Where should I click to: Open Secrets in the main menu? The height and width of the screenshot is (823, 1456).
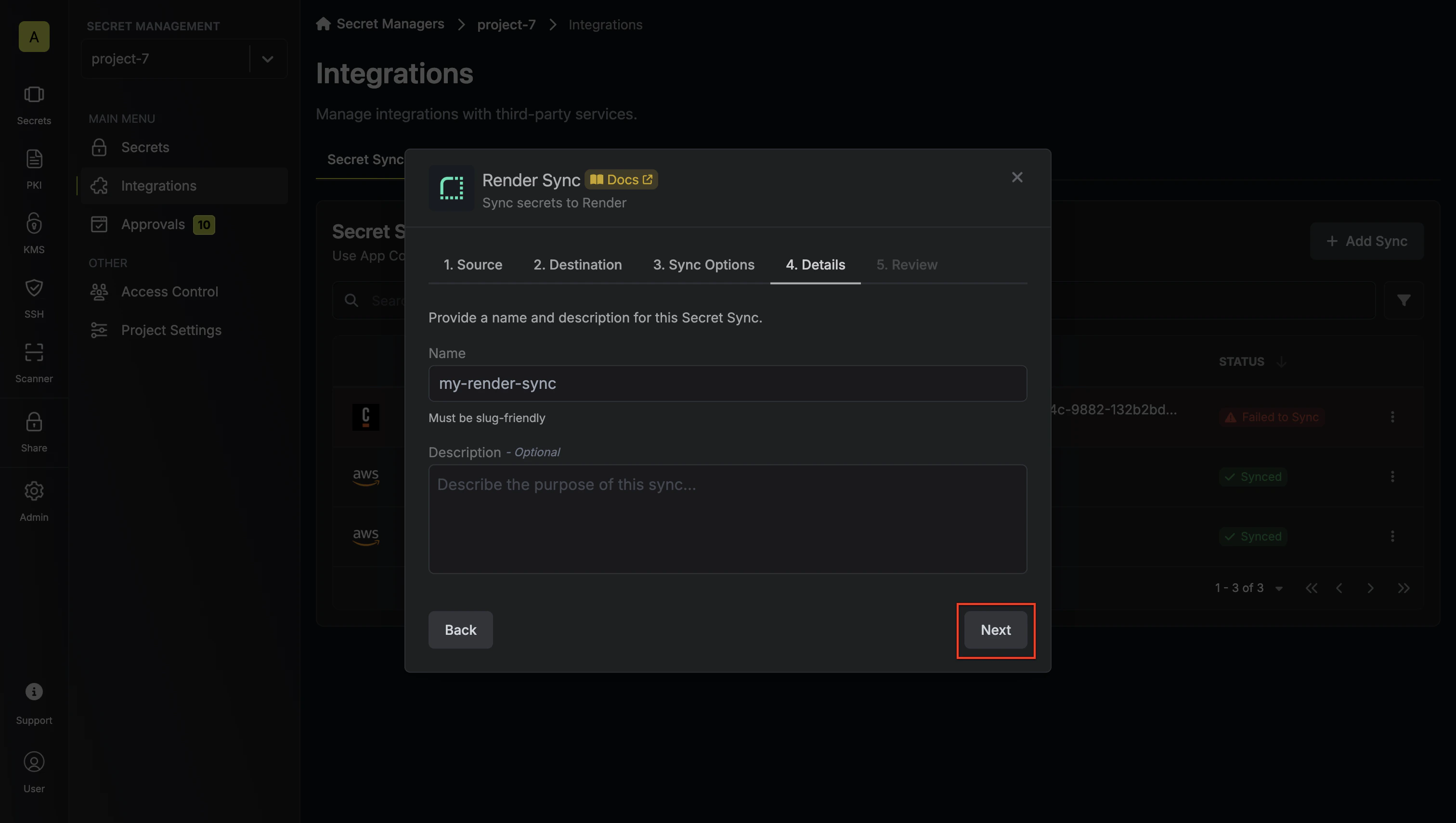[184, 147]
